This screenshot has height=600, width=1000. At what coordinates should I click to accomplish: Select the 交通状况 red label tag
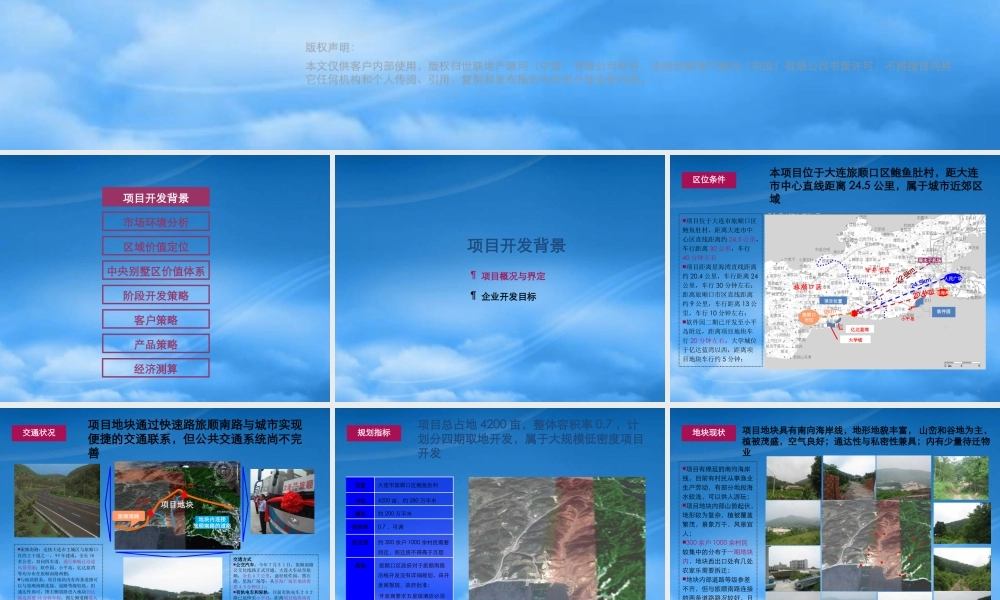point(39,433)
